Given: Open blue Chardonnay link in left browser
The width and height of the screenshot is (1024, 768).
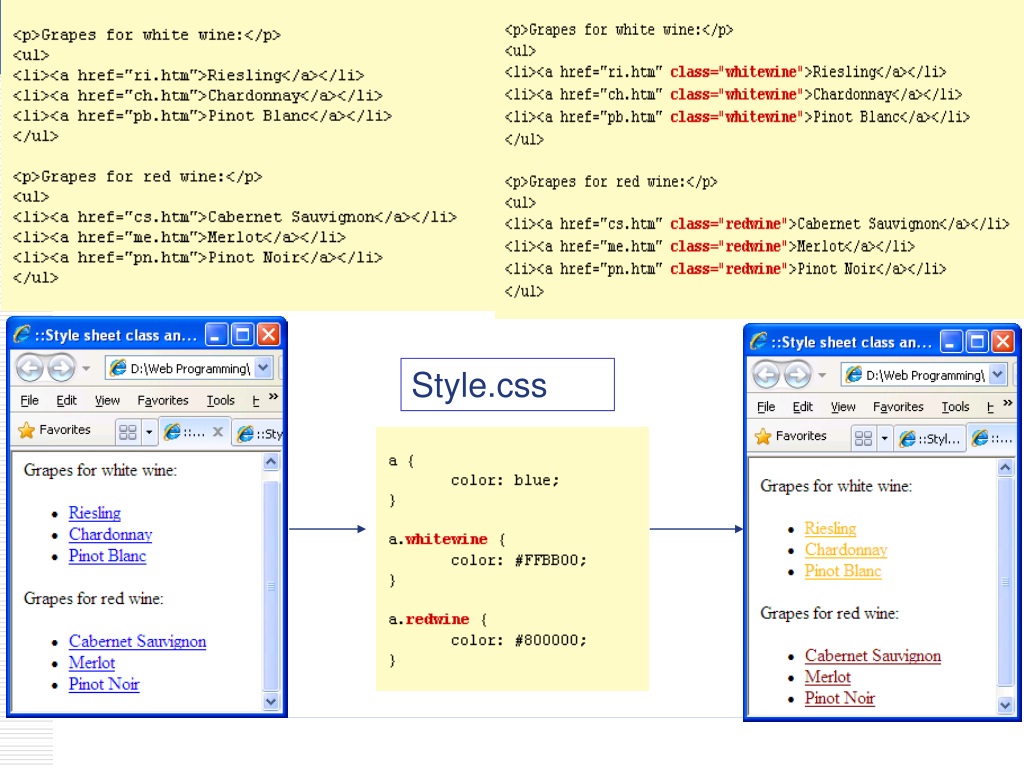Looking at the screenshot, I should point(110,534).
